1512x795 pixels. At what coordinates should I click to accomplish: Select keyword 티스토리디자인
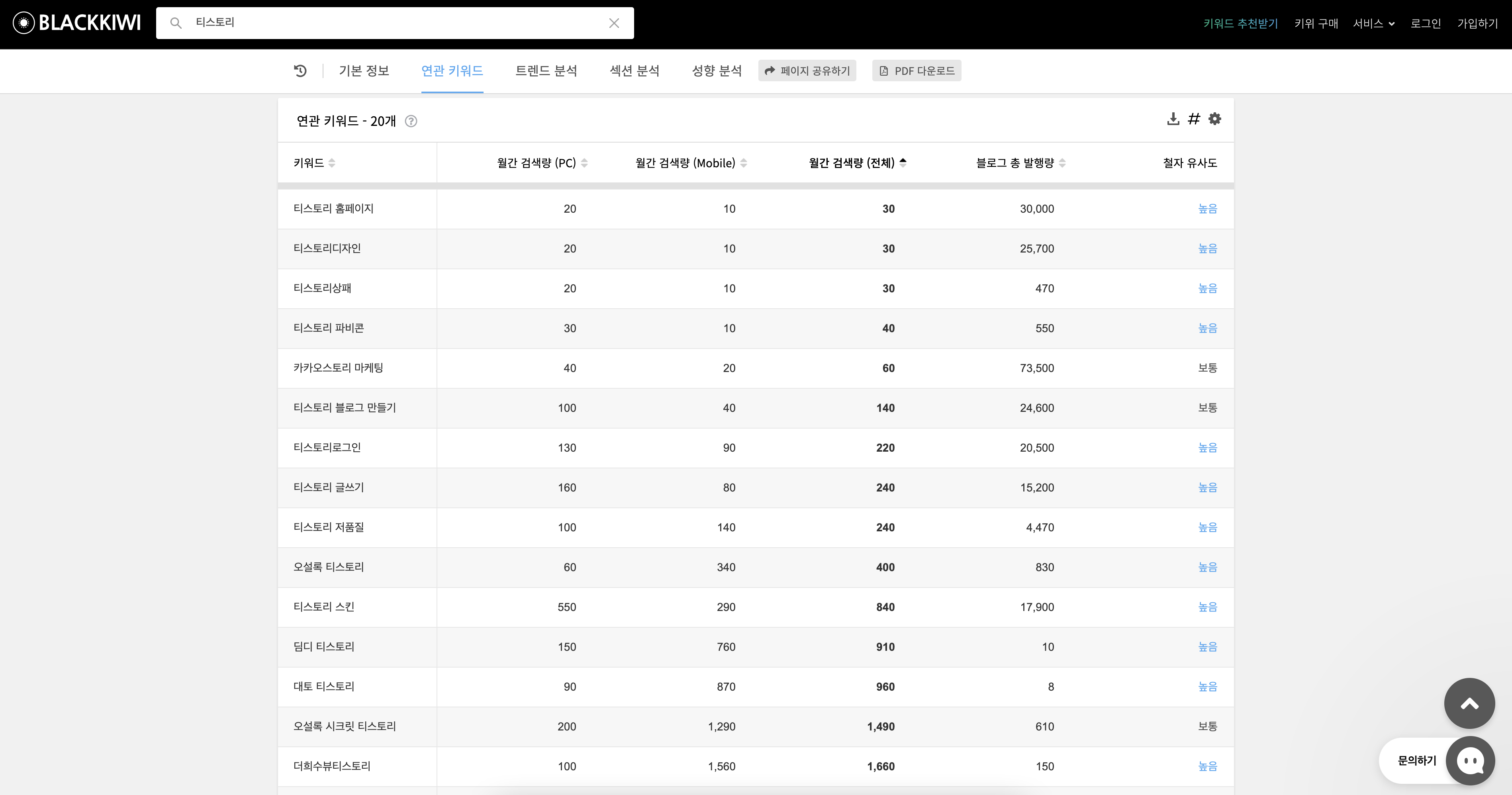point(327,248)
